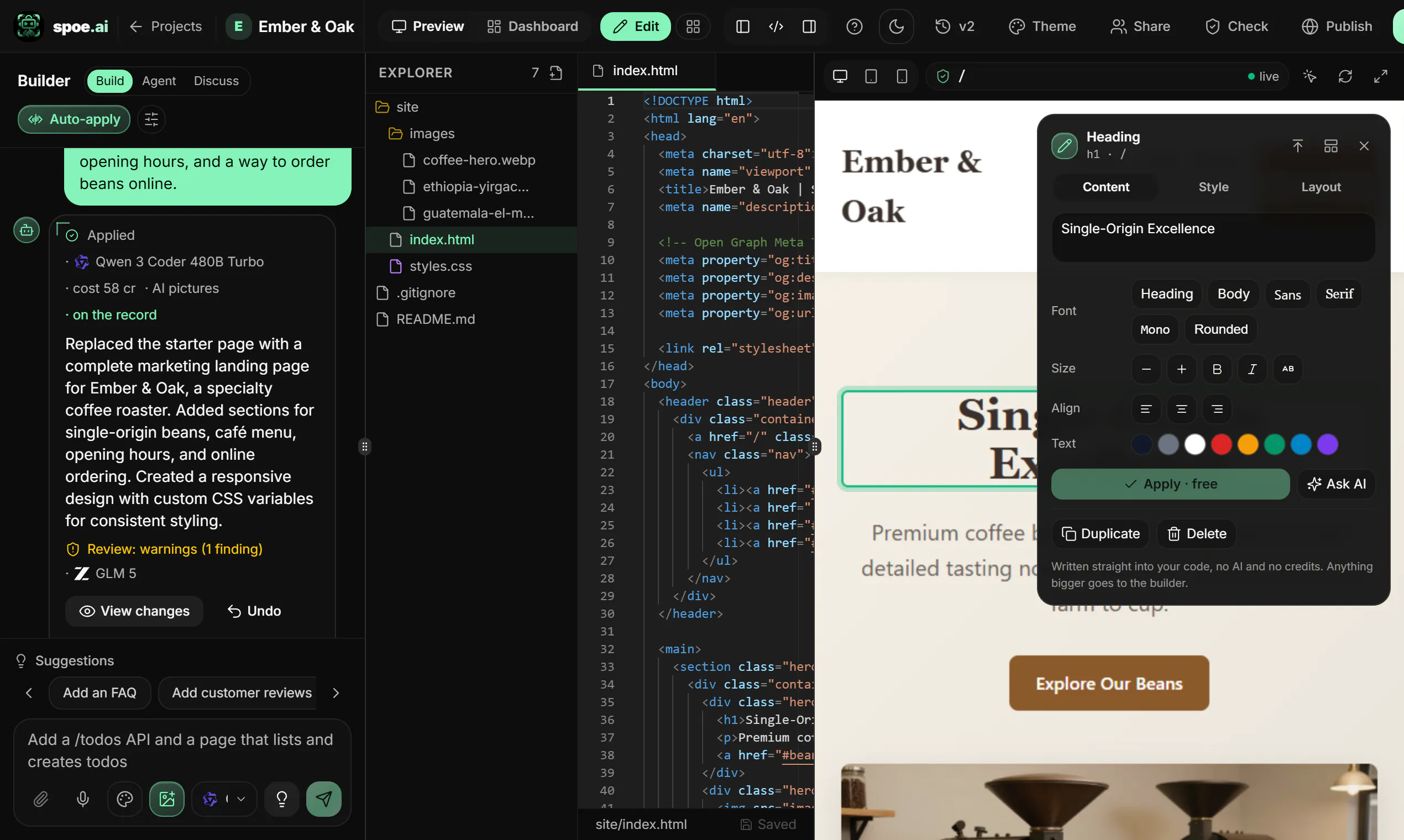Open the model selector dropdown
1404x840 pixels.
click(224, 799)
